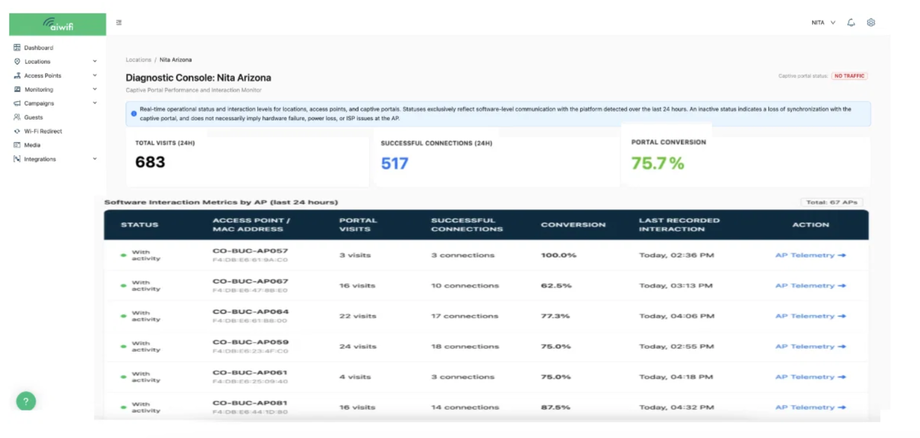Click the green help question mark button
Image resolution: width=920 pixels, height=438 pixels.
pos(26,402)
